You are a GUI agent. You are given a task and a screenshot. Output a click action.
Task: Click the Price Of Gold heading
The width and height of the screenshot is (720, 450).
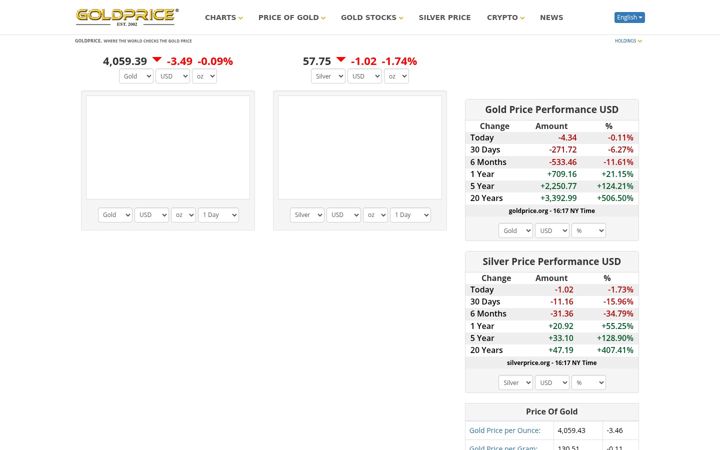coord(551,412)
